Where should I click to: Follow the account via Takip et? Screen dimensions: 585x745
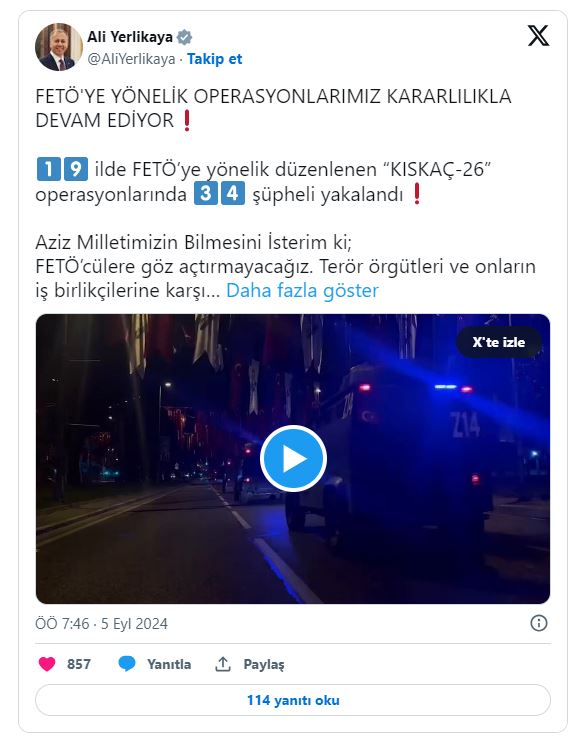214,59
